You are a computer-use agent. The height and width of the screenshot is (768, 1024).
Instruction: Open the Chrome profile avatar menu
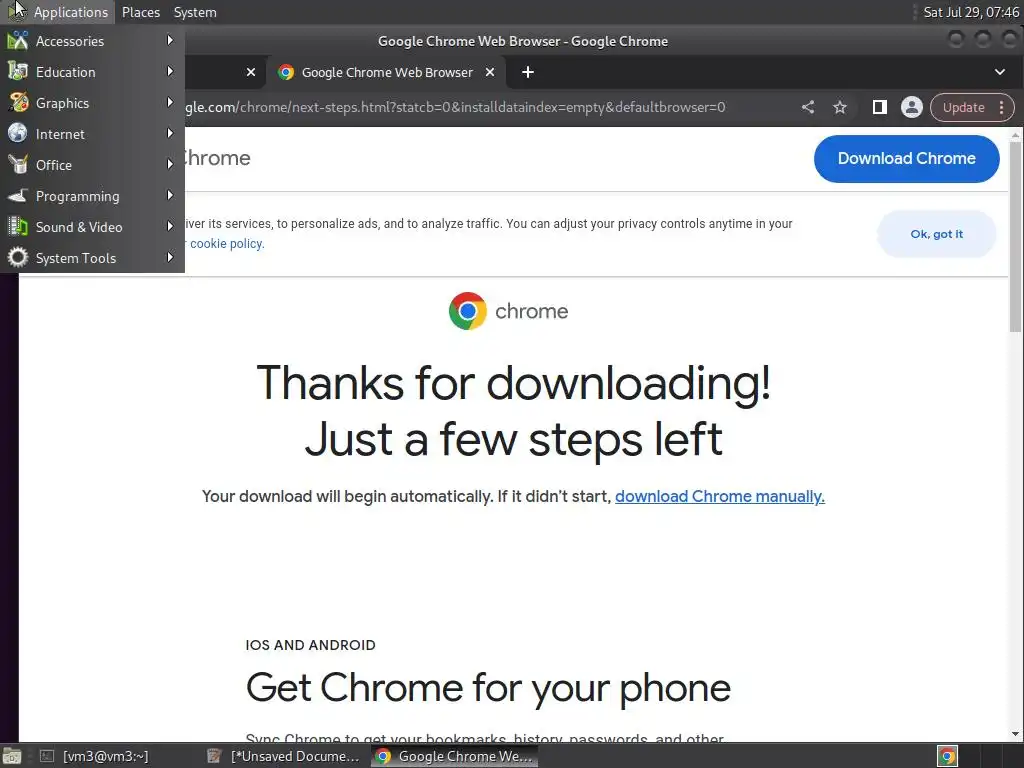click(912, 107)
